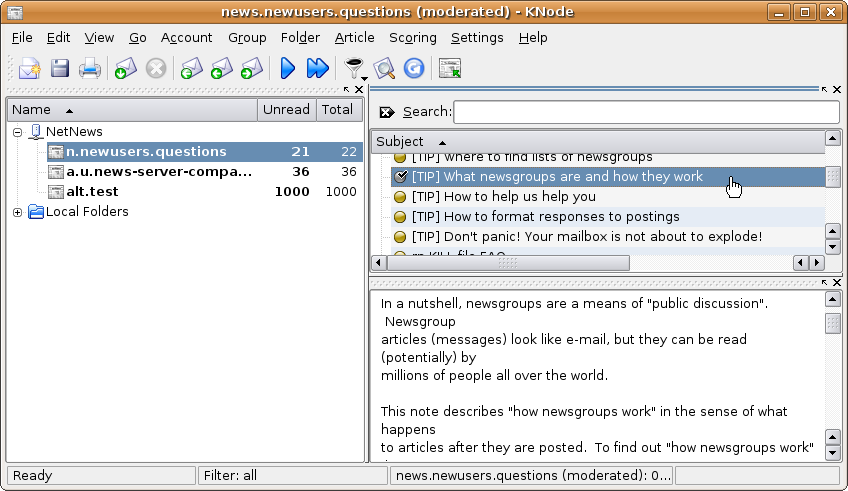Click the blue double-arrow Next Unread Thread icon
The height and width of the screenshot is (491, 848).
(x=317, y=69)
